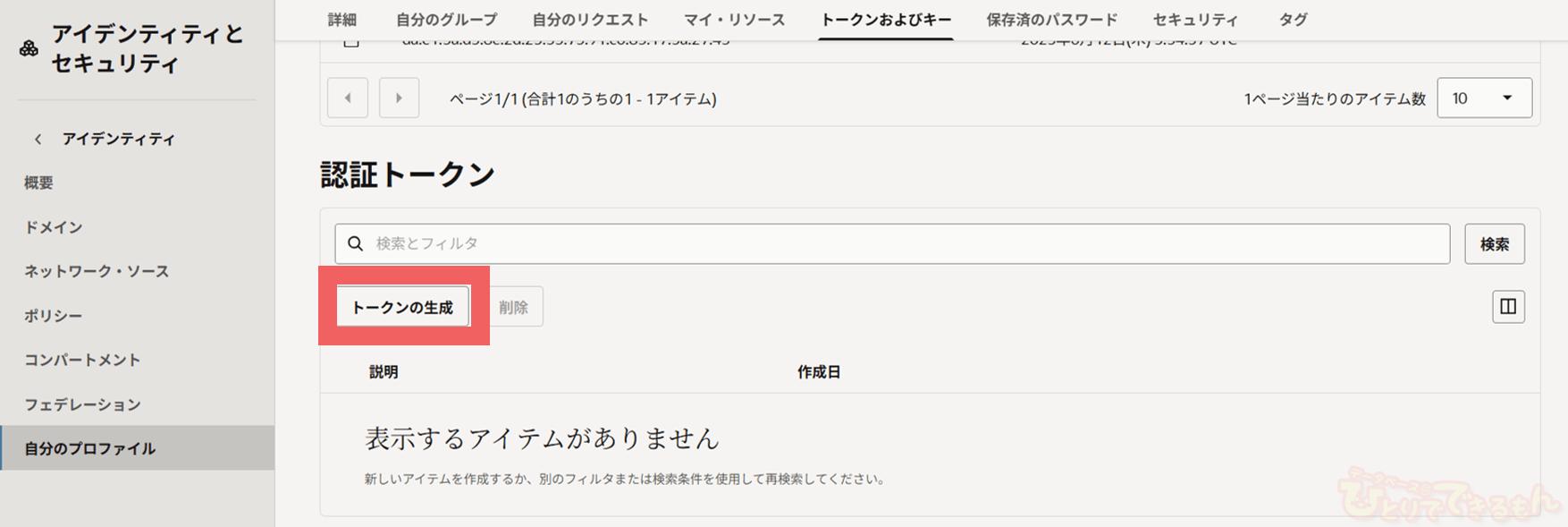Focus the 検索とフィルタ search field
Viewport: 1568px width, 527px height.
903,243
